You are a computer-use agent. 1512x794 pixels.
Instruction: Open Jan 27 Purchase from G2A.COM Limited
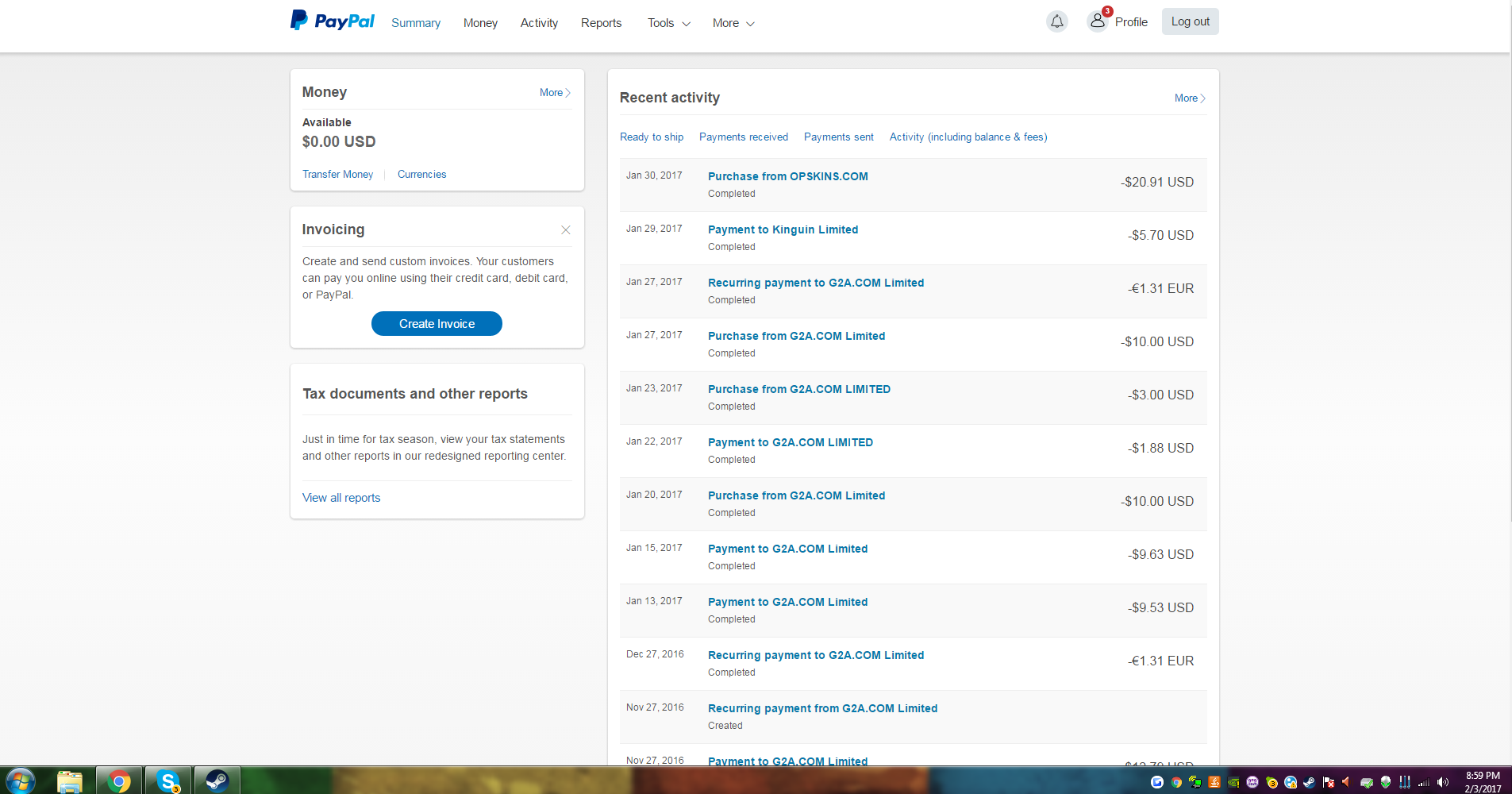(x=796, y=336)
